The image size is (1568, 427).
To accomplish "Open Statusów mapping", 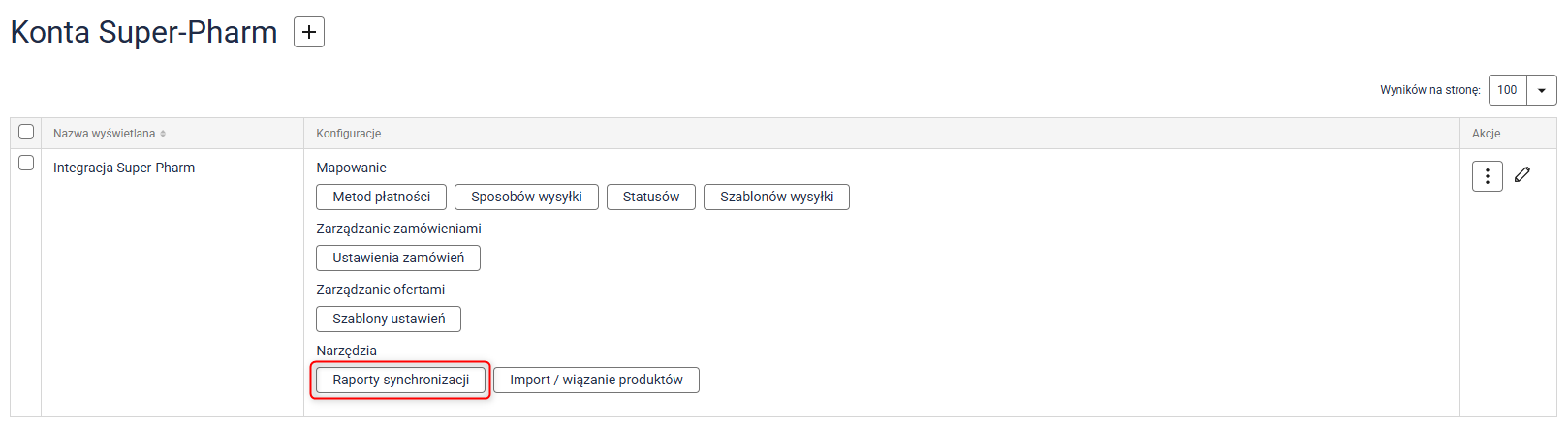I will [650, 197].
